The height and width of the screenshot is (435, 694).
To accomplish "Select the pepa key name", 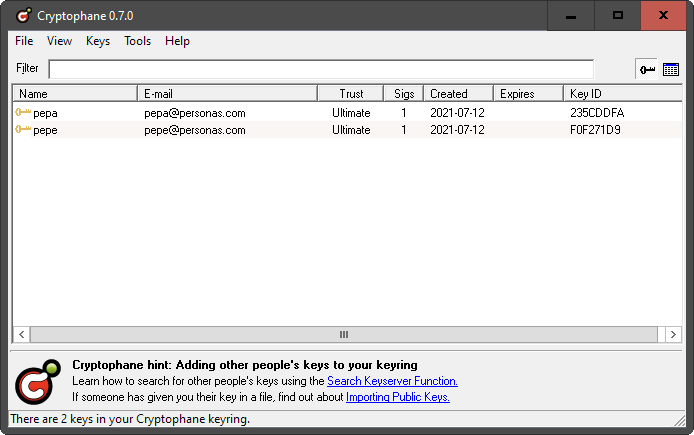I will tap(45, 113).
